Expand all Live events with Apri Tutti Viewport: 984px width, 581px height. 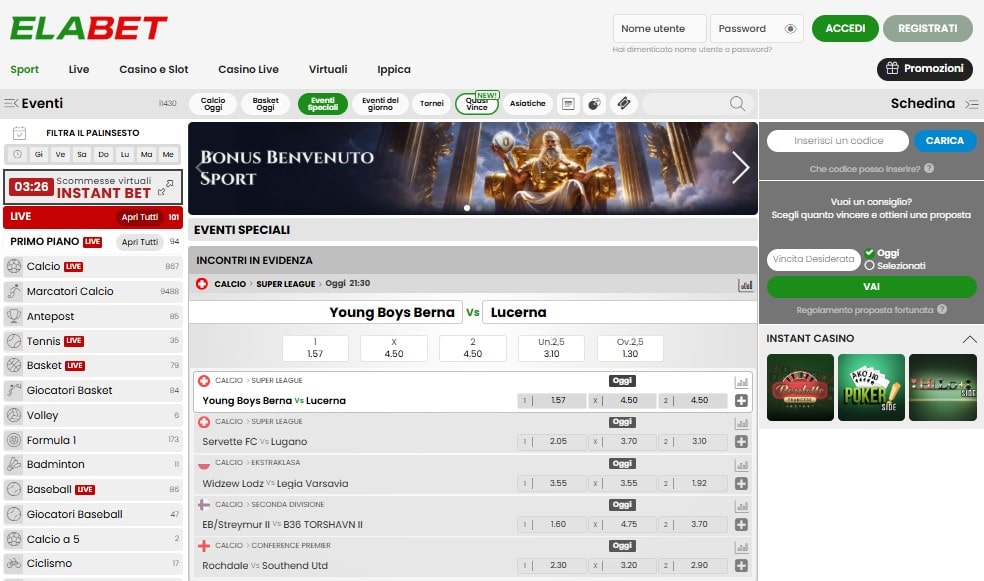point(139,217)
